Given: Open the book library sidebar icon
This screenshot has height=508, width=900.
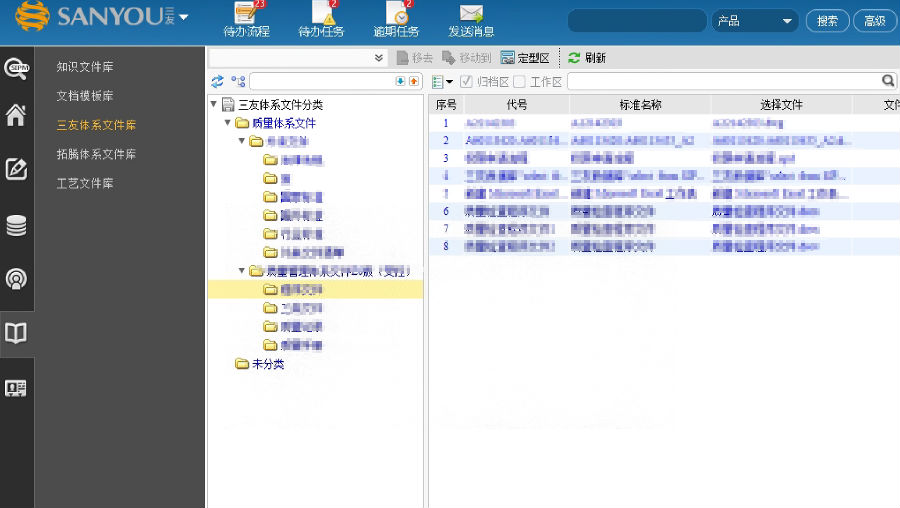Looking at the screenshot, I should tap(16, 333).
